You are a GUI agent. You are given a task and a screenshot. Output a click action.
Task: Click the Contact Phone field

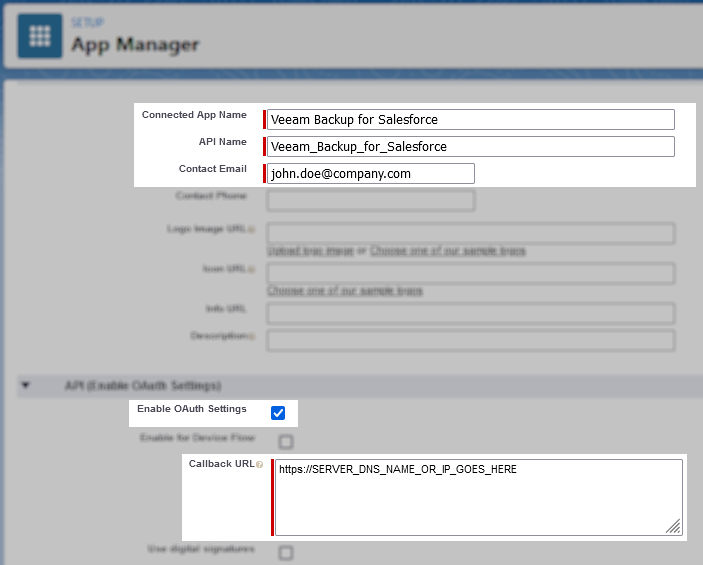tap(371, 200)
